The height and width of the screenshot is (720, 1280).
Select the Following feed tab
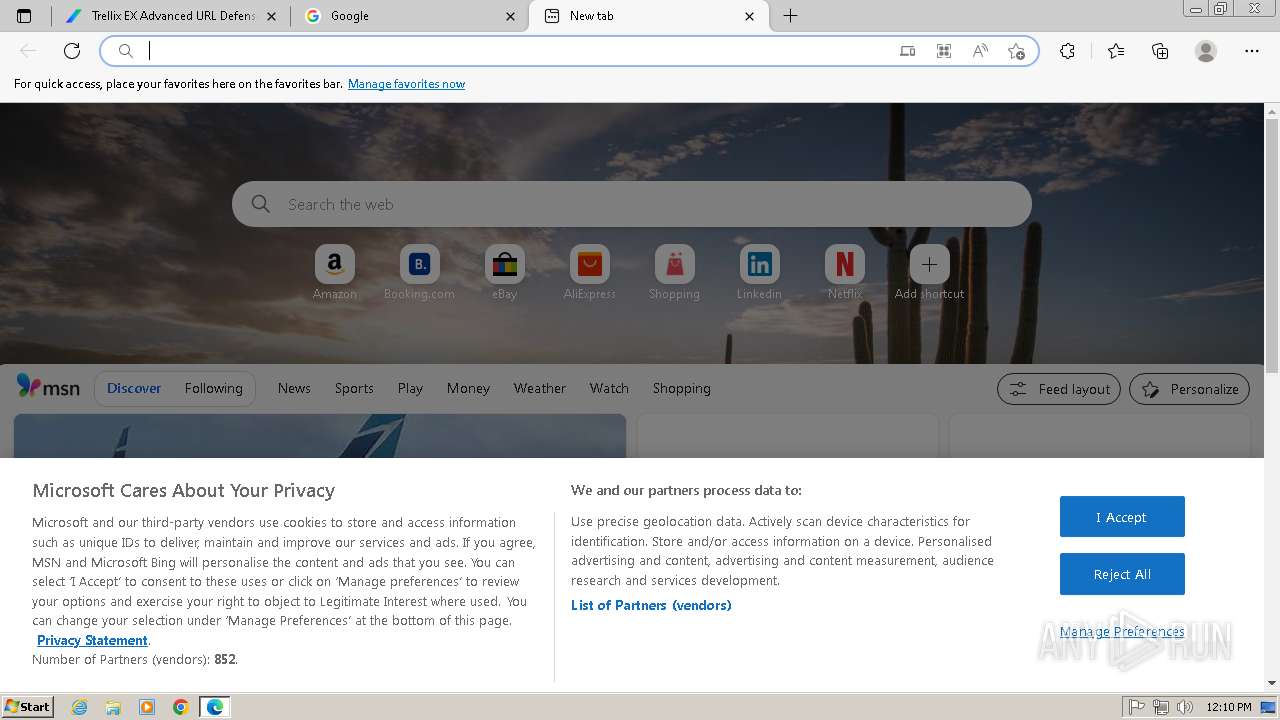coord(213,388)
